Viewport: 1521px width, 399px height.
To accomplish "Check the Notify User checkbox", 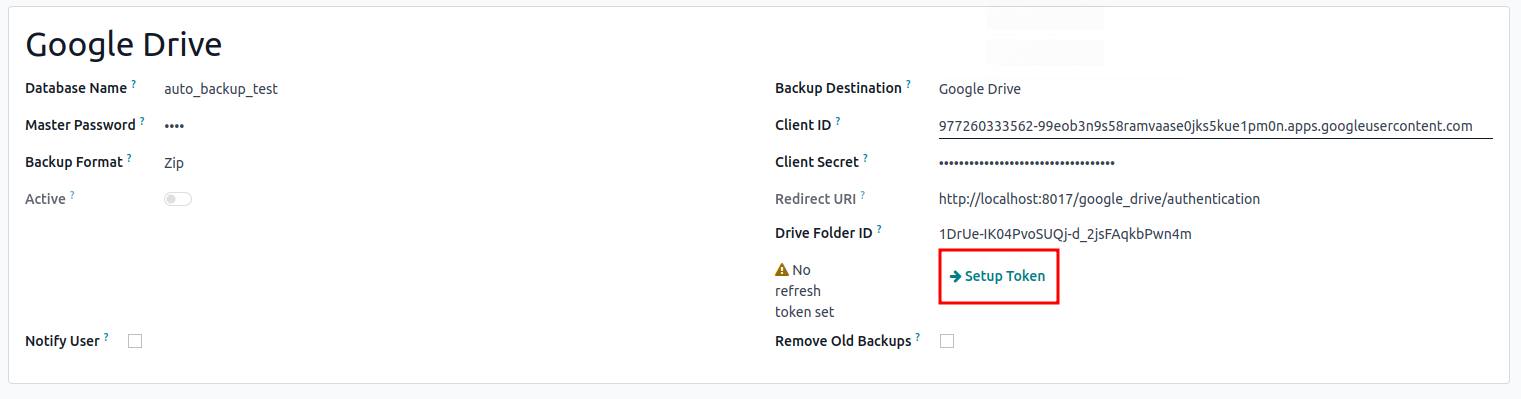I will [135, 341].
